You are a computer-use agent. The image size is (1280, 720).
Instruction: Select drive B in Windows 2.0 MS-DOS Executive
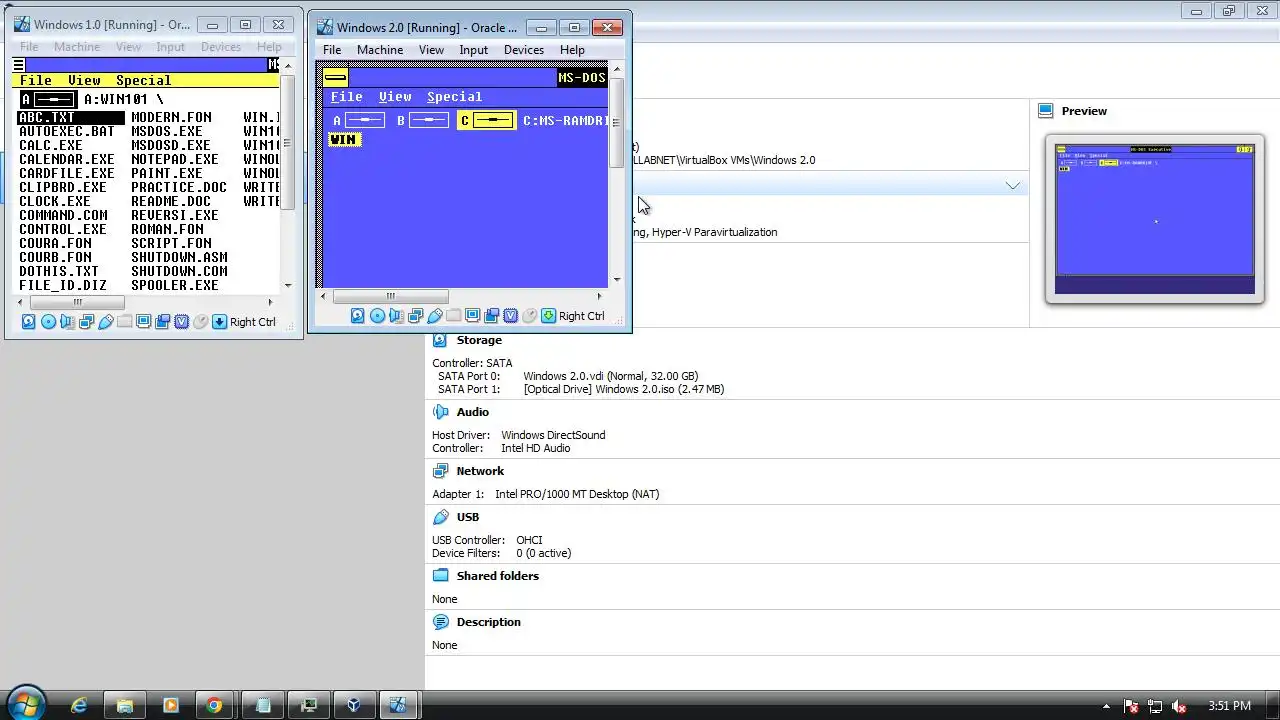point(422,120)
